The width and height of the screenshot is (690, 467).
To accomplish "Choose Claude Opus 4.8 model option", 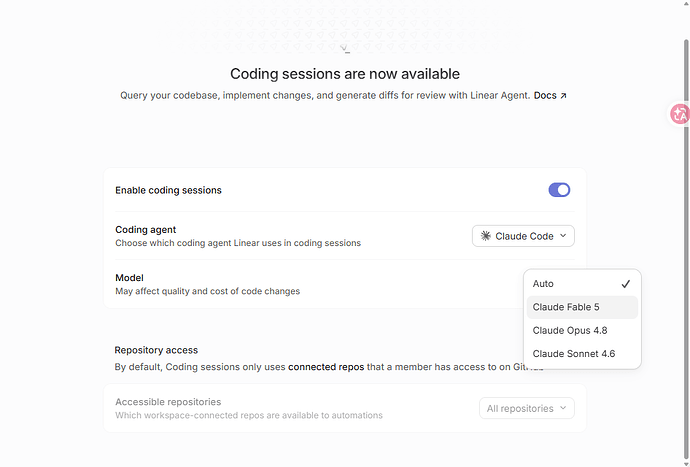I will (x=582, y=331).
